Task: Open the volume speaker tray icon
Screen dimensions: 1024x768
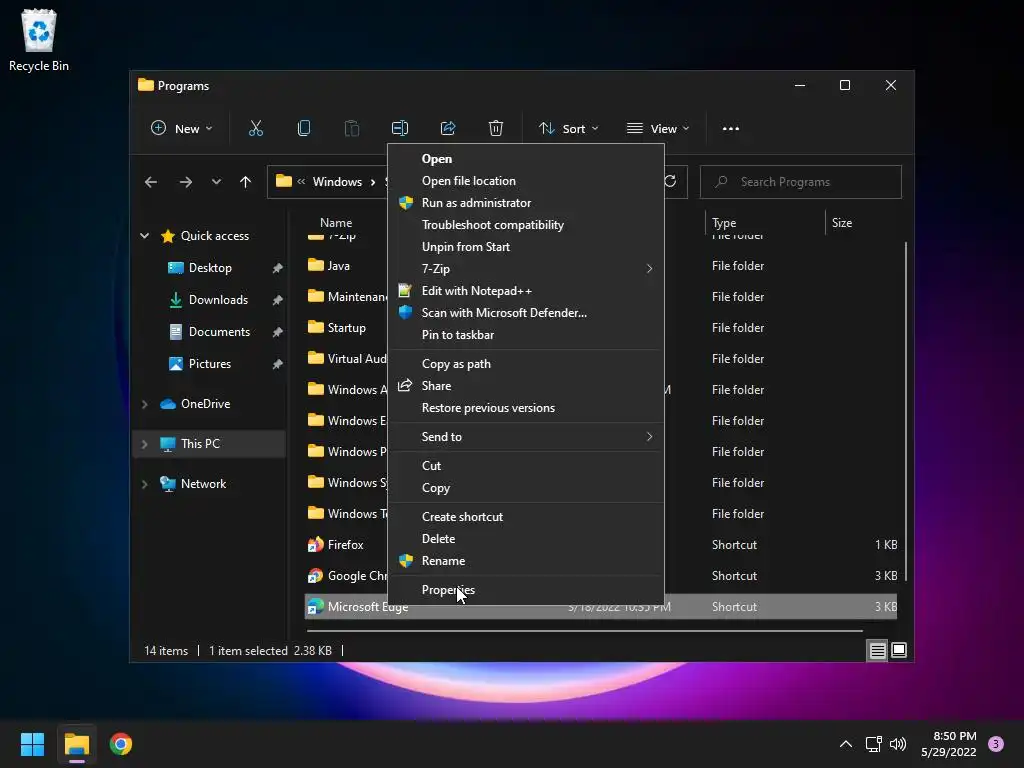Action: pos(898,744)
